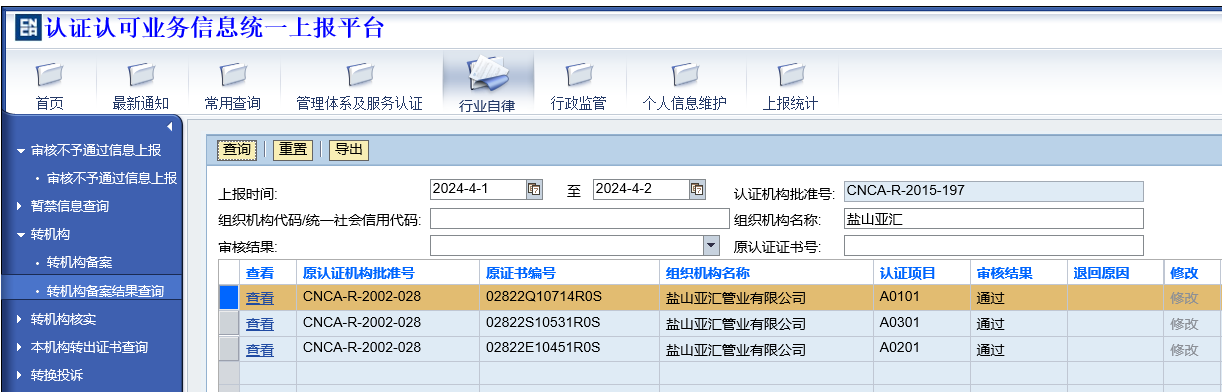
Task: Click CNCA-R-2002-028 in the A0201 row
Action: (362, 349)
